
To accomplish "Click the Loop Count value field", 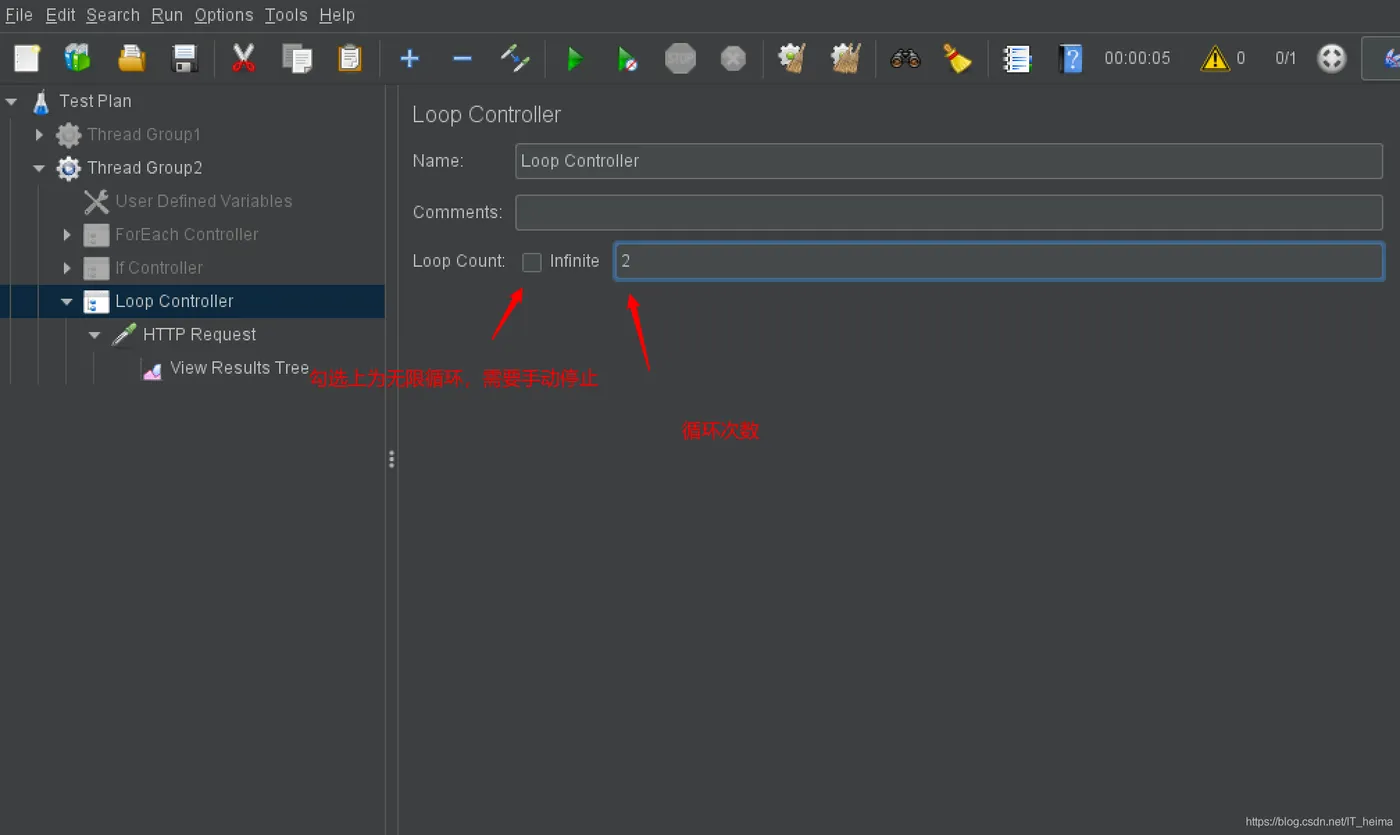I will (x=999, y=261).
